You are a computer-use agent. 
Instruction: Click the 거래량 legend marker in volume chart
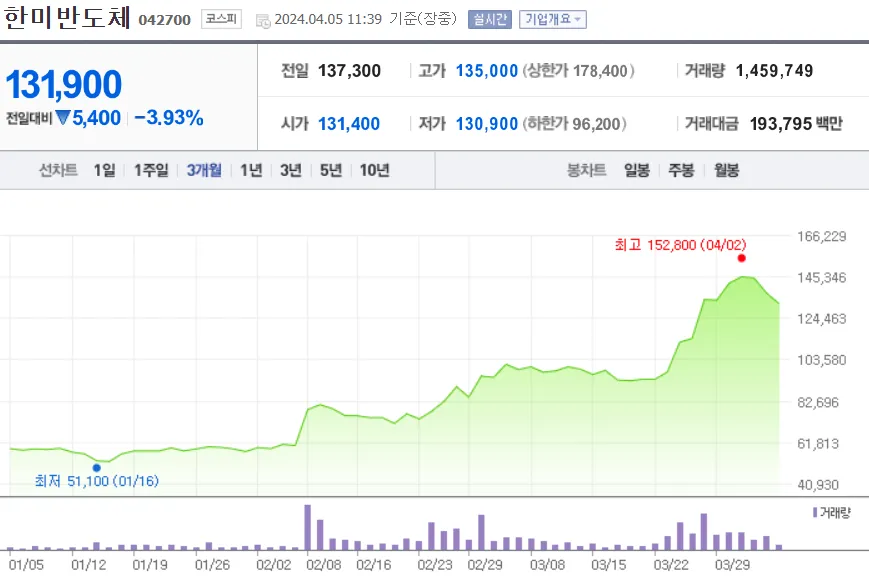[815, 512]
